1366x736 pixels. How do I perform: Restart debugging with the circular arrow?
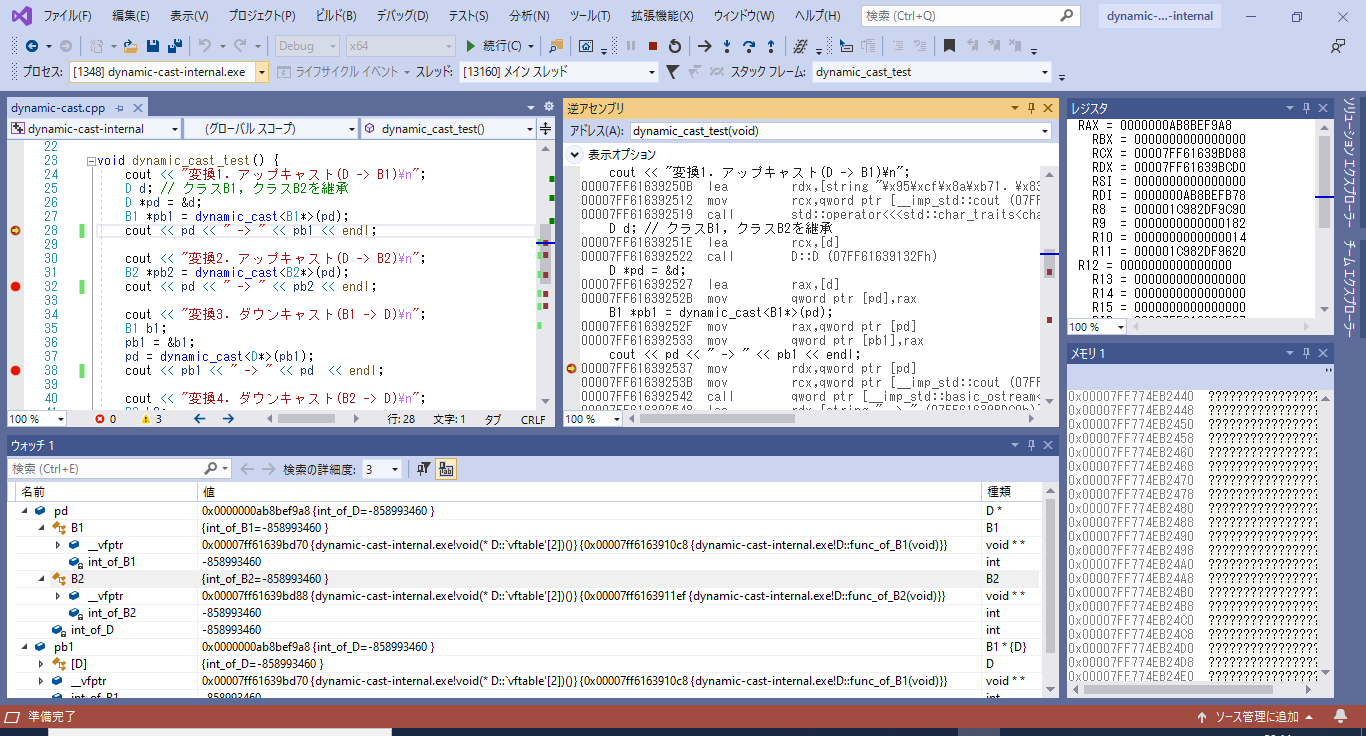pyautogui.click(x=675, y=46)
